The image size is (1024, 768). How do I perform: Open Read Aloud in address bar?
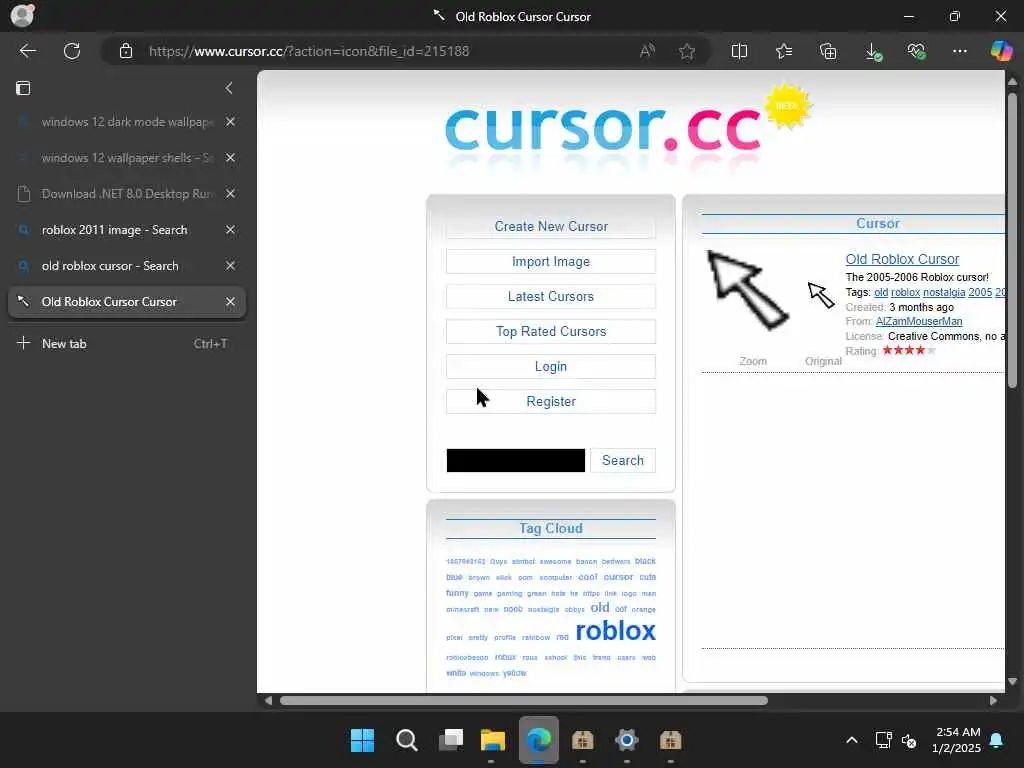coord(647,51)
